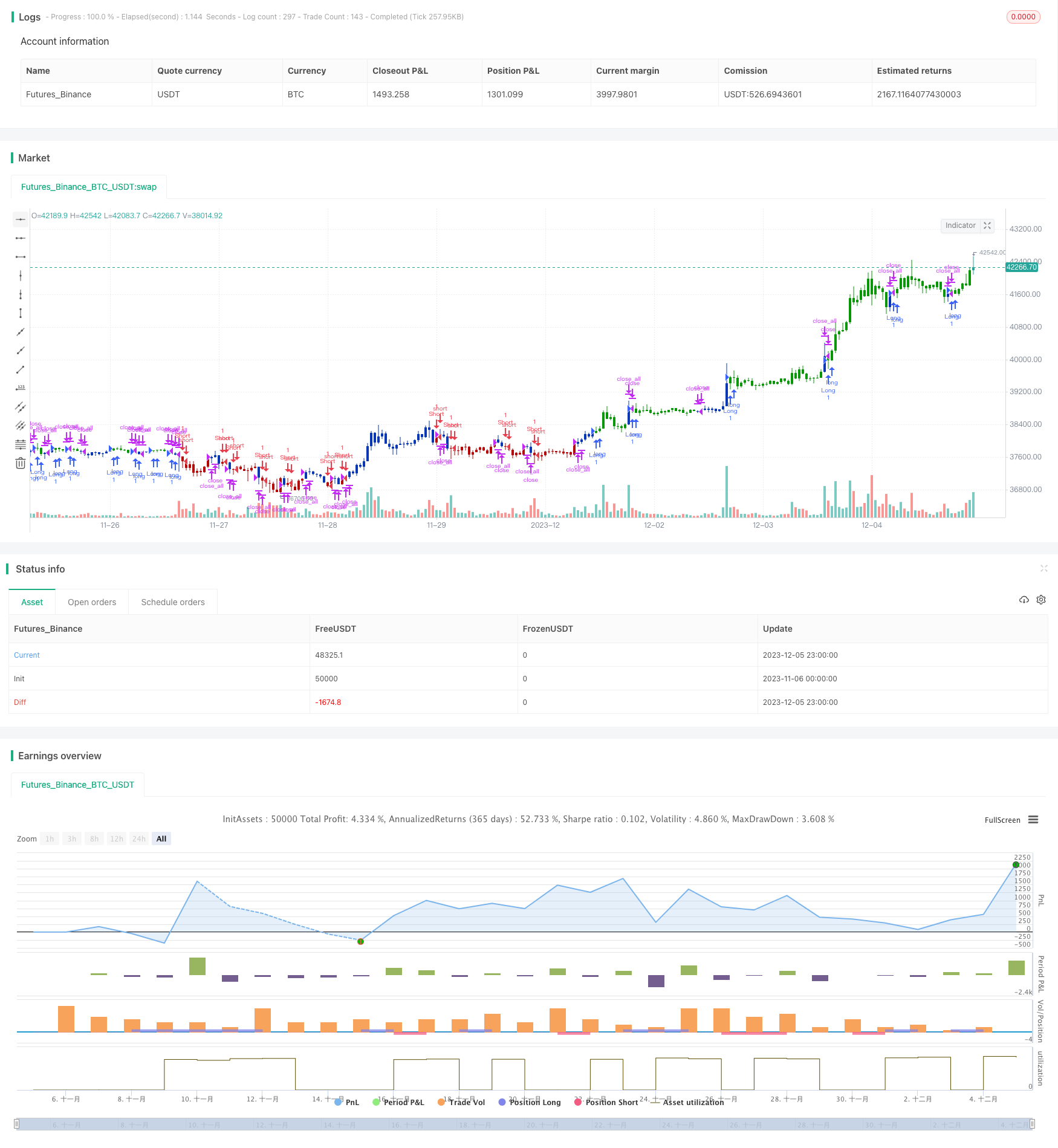Open the Schedule orders tab

click(172, 602)
